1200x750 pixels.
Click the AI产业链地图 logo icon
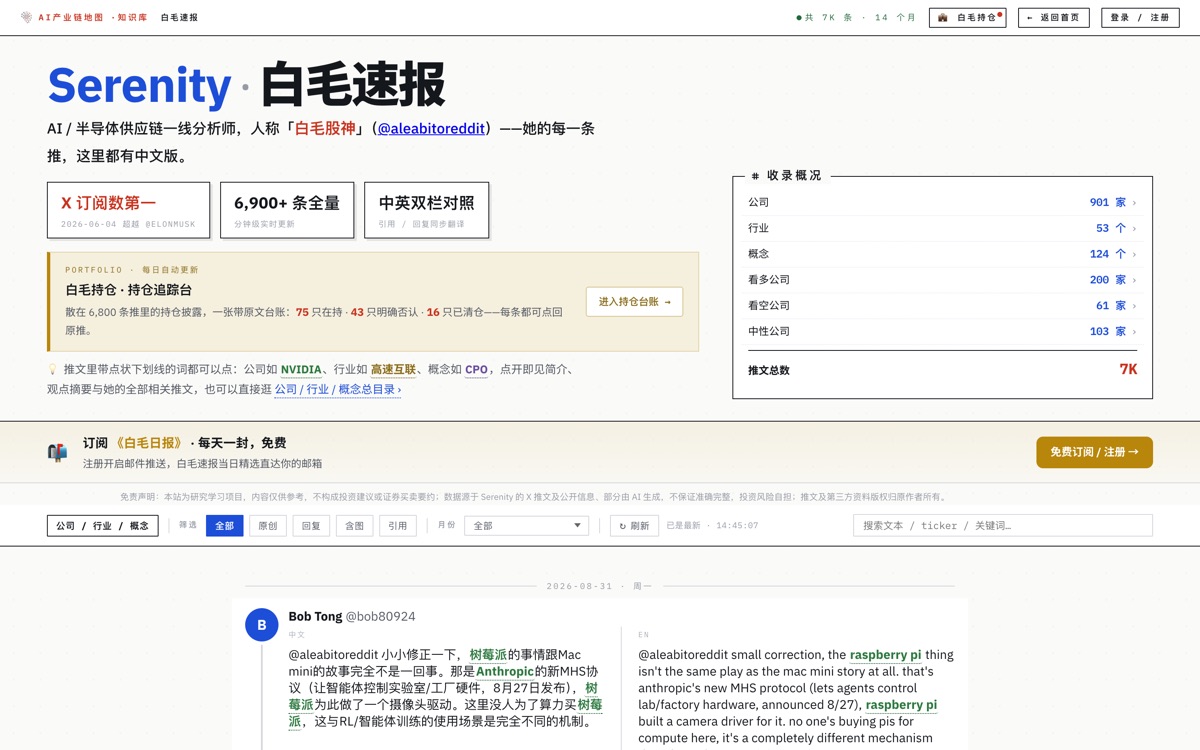26,17
